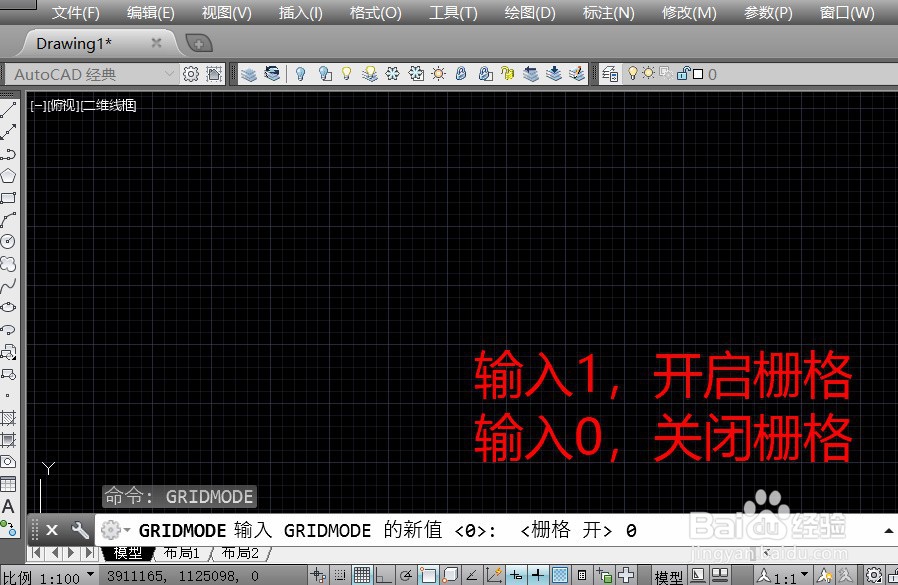
Task: Toggle Infer Constraints in status bar
Action: [x=318, y=575]
